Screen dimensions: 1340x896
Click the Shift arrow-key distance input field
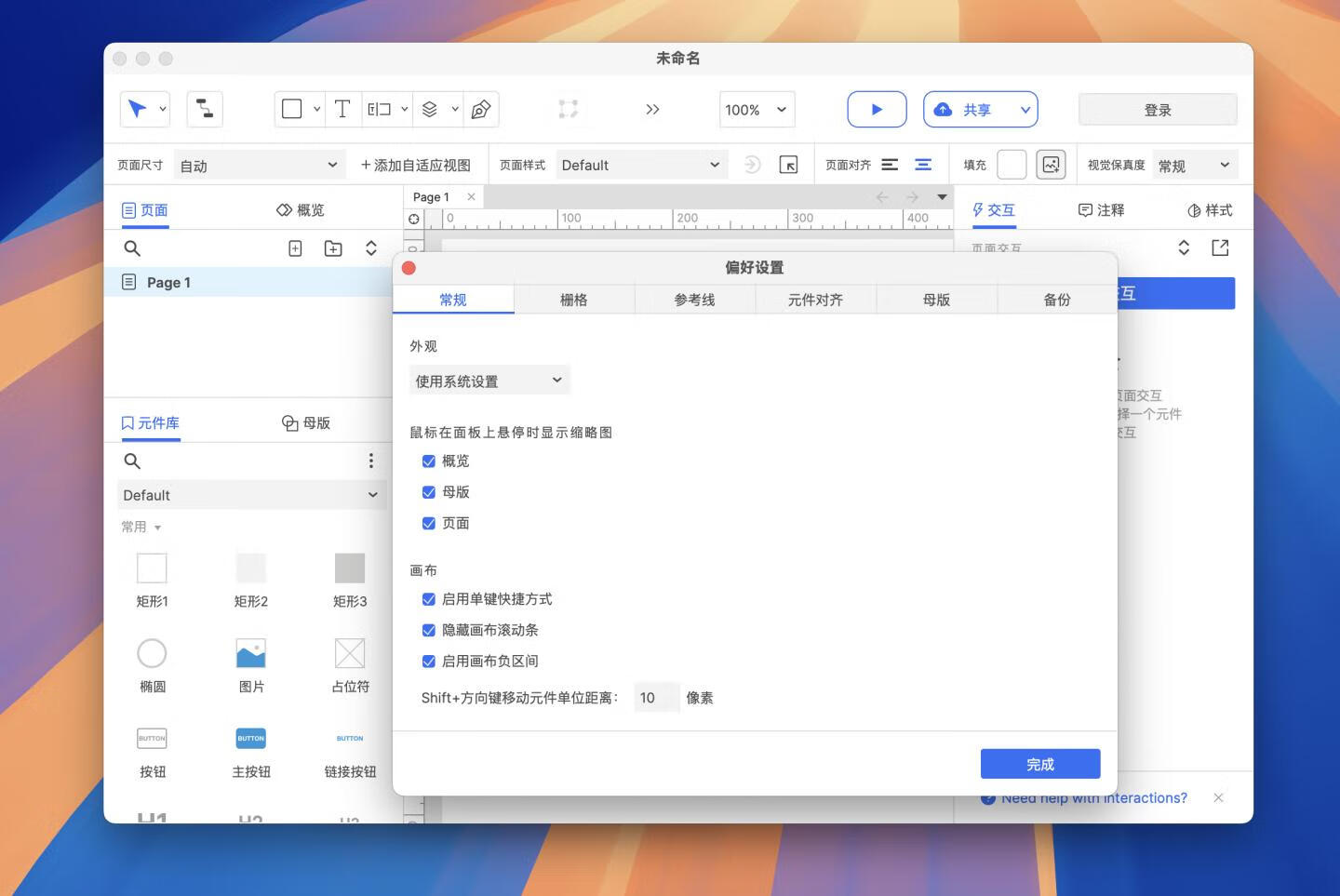(x=656, y=697)
